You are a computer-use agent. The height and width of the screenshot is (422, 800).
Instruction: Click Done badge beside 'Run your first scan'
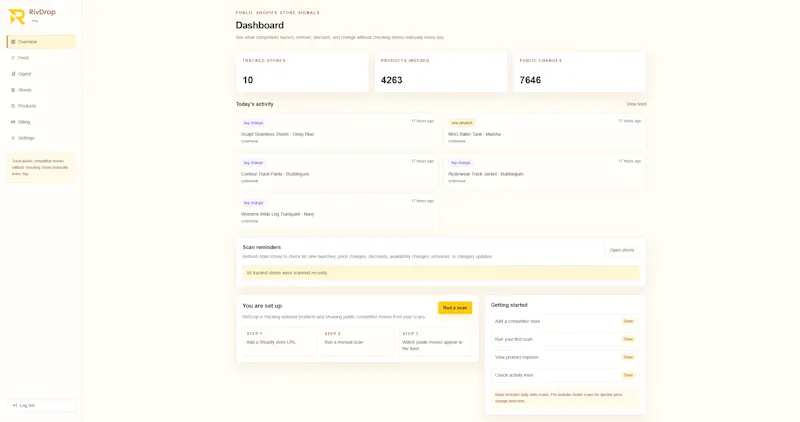(628, 339)
